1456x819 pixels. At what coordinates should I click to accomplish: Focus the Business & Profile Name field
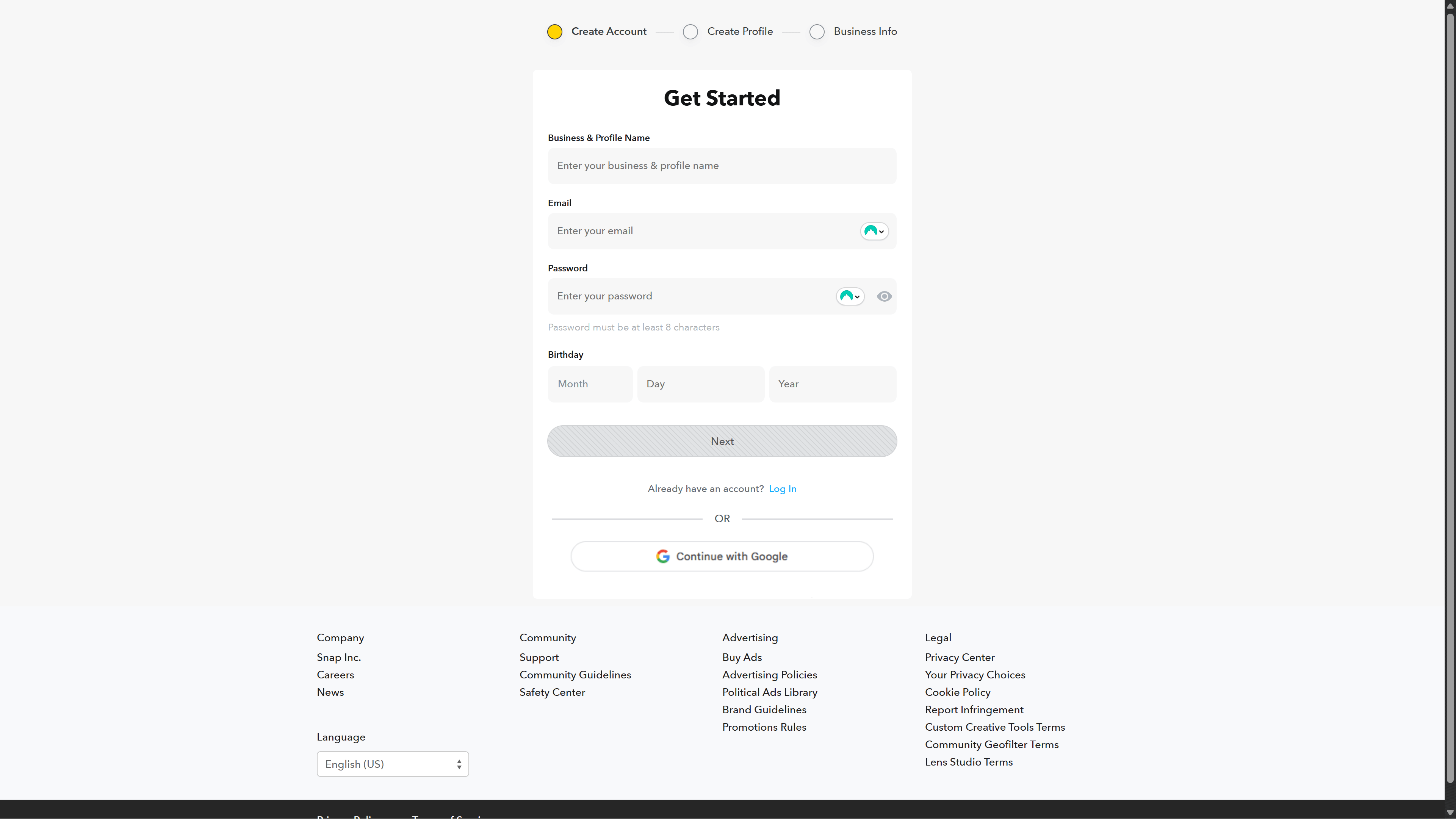coord(722,166)
